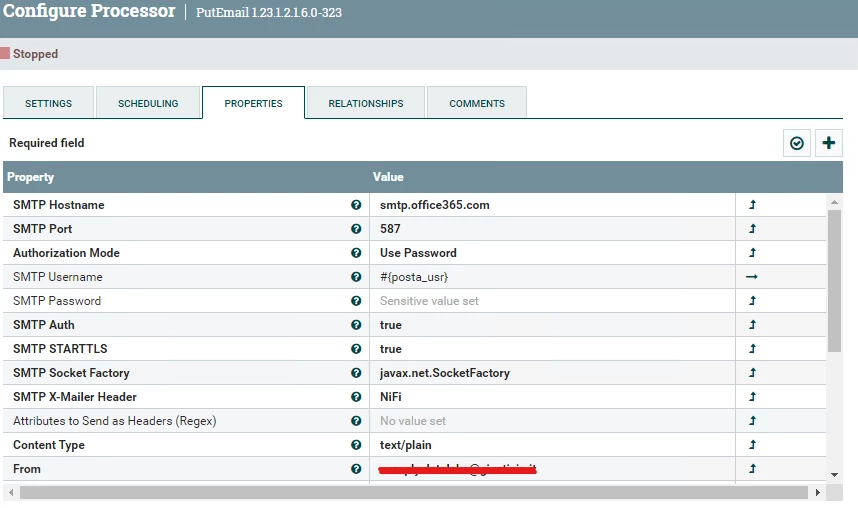The image size is (858, 508).
Task: Open the RELATIONSHIPS tab
Action: click(x=366, y=103)
